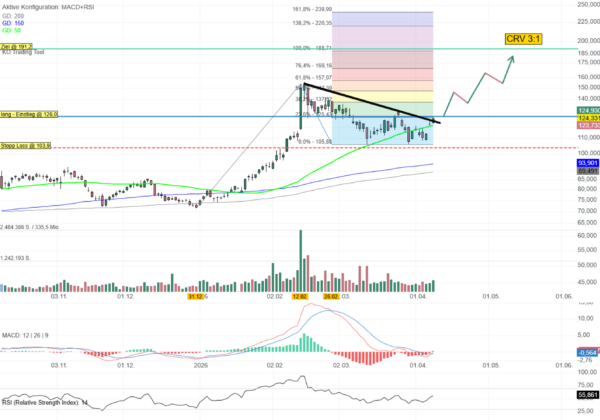Click the blue 93,901 price tag
Viewport: 600px width, 420px height.
588,163
